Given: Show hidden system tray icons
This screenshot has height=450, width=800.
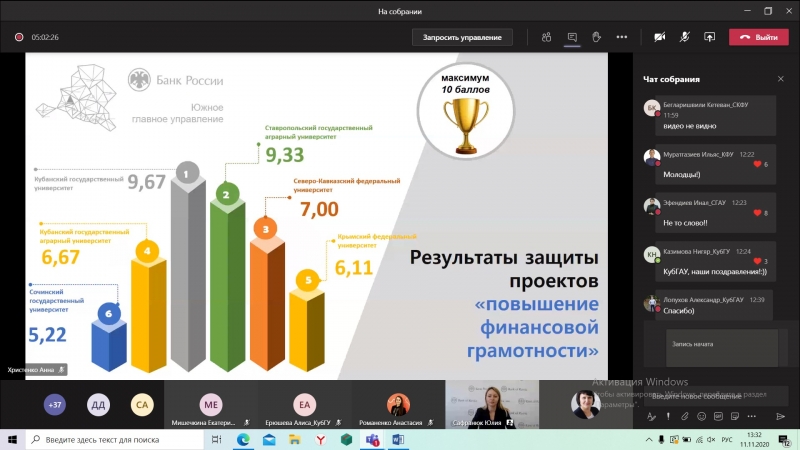Looking at the screenshot, I should pyautogui.click(x=648, y=439).
